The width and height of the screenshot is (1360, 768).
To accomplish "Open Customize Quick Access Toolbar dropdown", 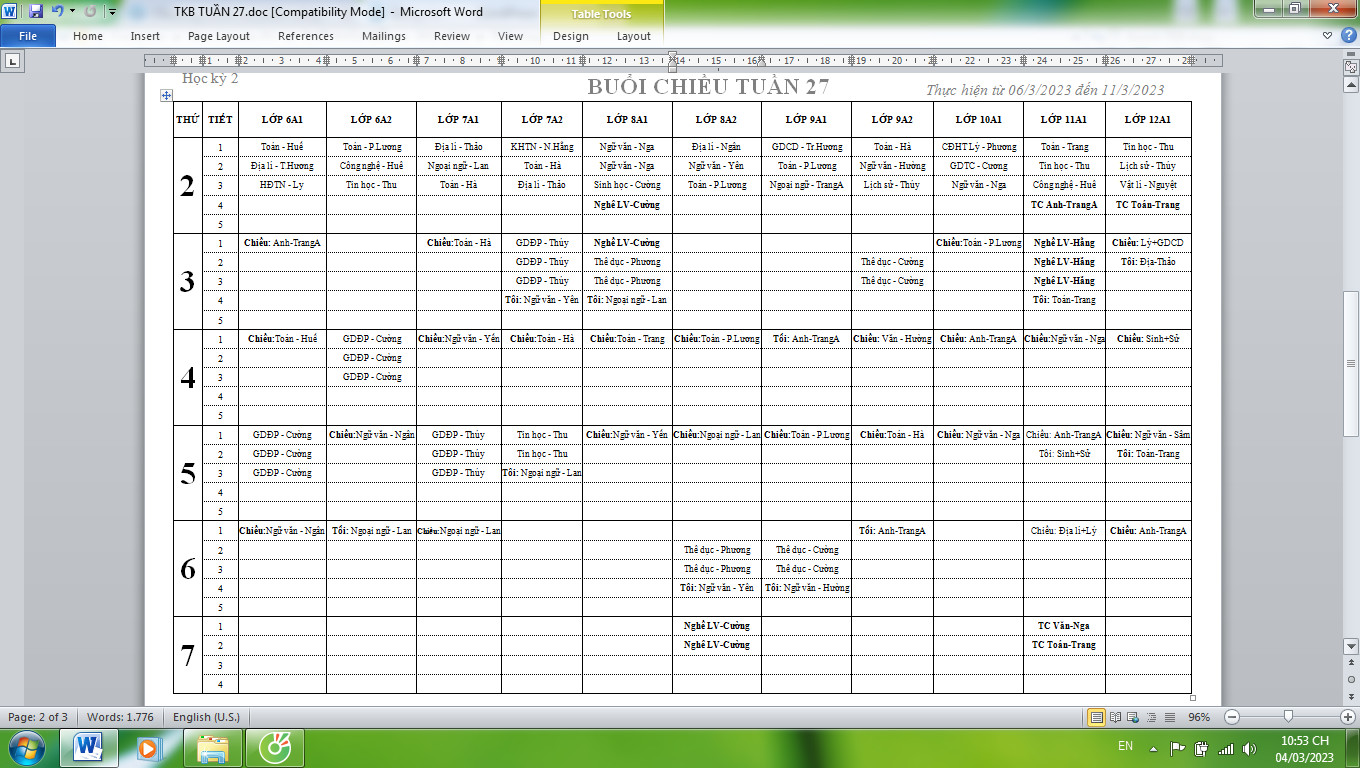I will pos(111,12).
